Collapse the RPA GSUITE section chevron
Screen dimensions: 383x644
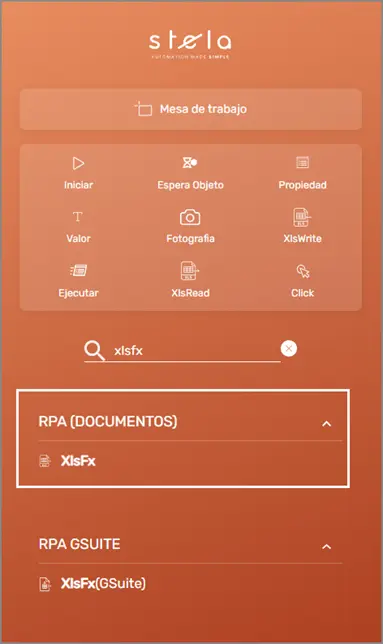point(326,547)
